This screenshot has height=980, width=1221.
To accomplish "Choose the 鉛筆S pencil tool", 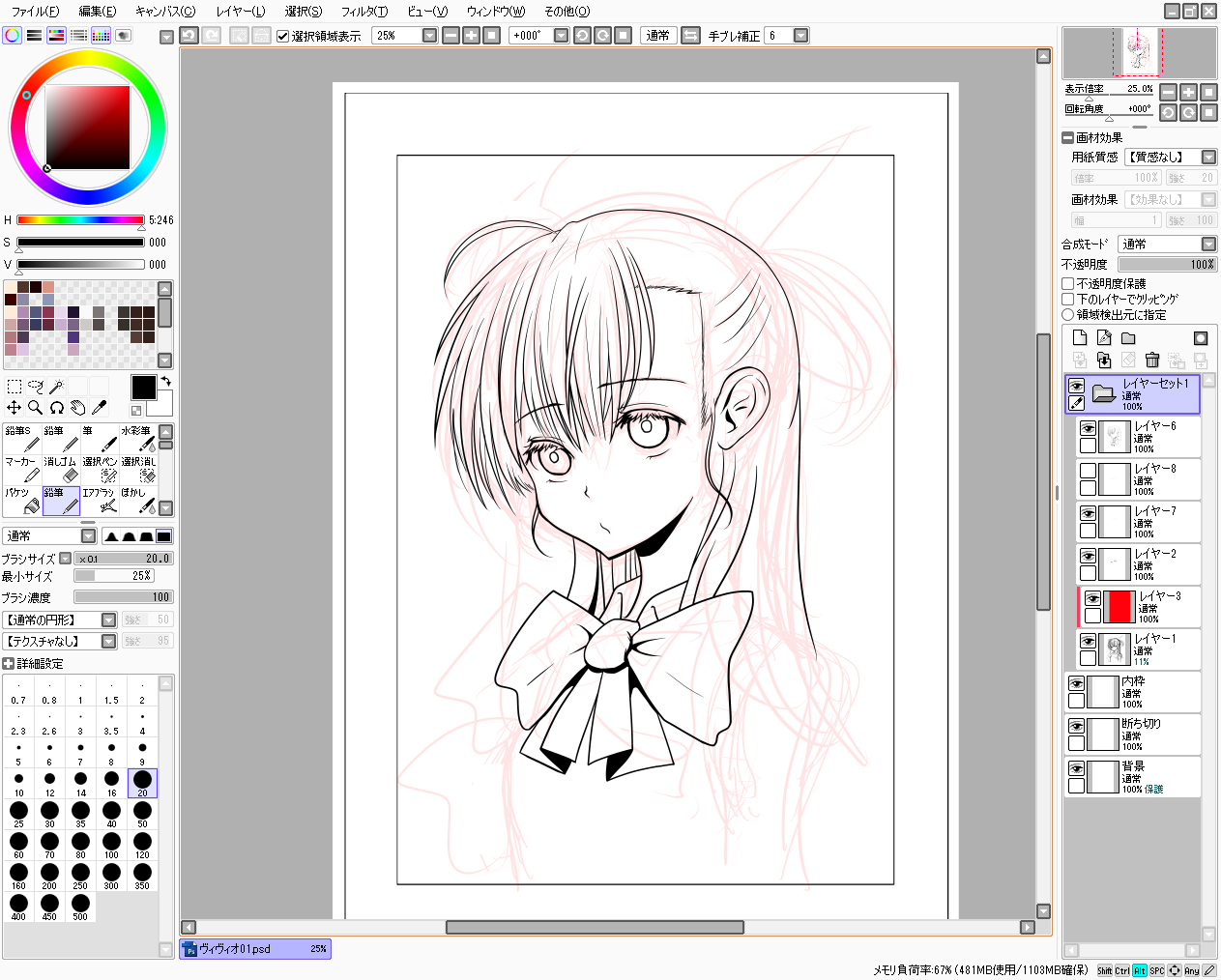I will click(22, 439).
